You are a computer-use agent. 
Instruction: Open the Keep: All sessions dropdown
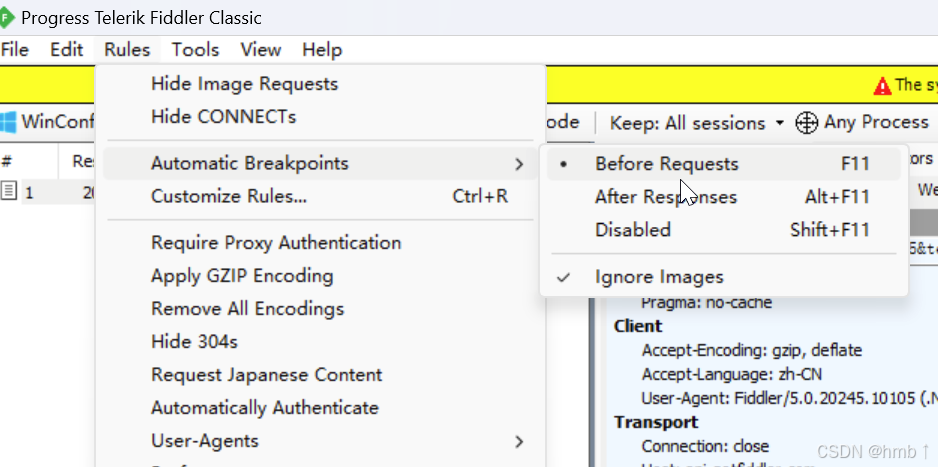[x=696, y=123]
